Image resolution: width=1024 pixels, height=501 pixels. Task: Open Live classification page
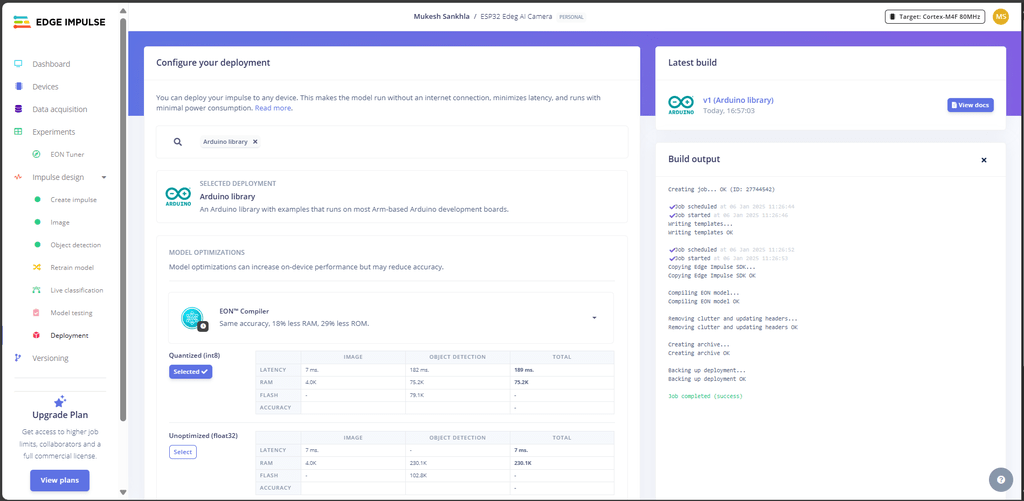coord(77,290)
